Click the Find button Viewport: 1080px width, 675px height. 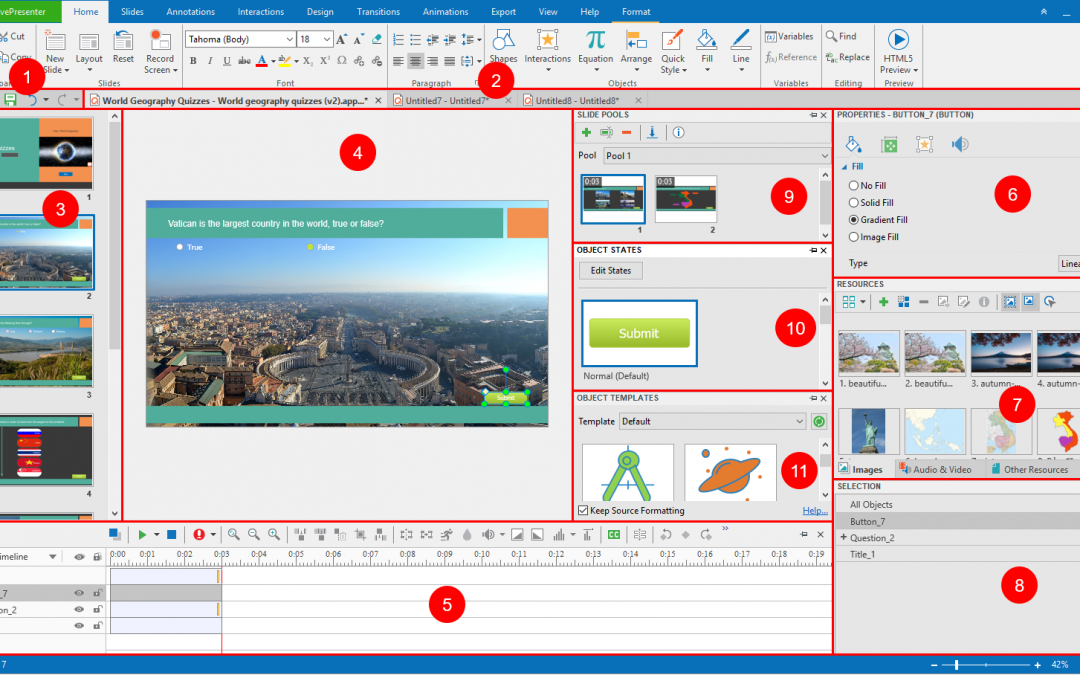point(841,36)
